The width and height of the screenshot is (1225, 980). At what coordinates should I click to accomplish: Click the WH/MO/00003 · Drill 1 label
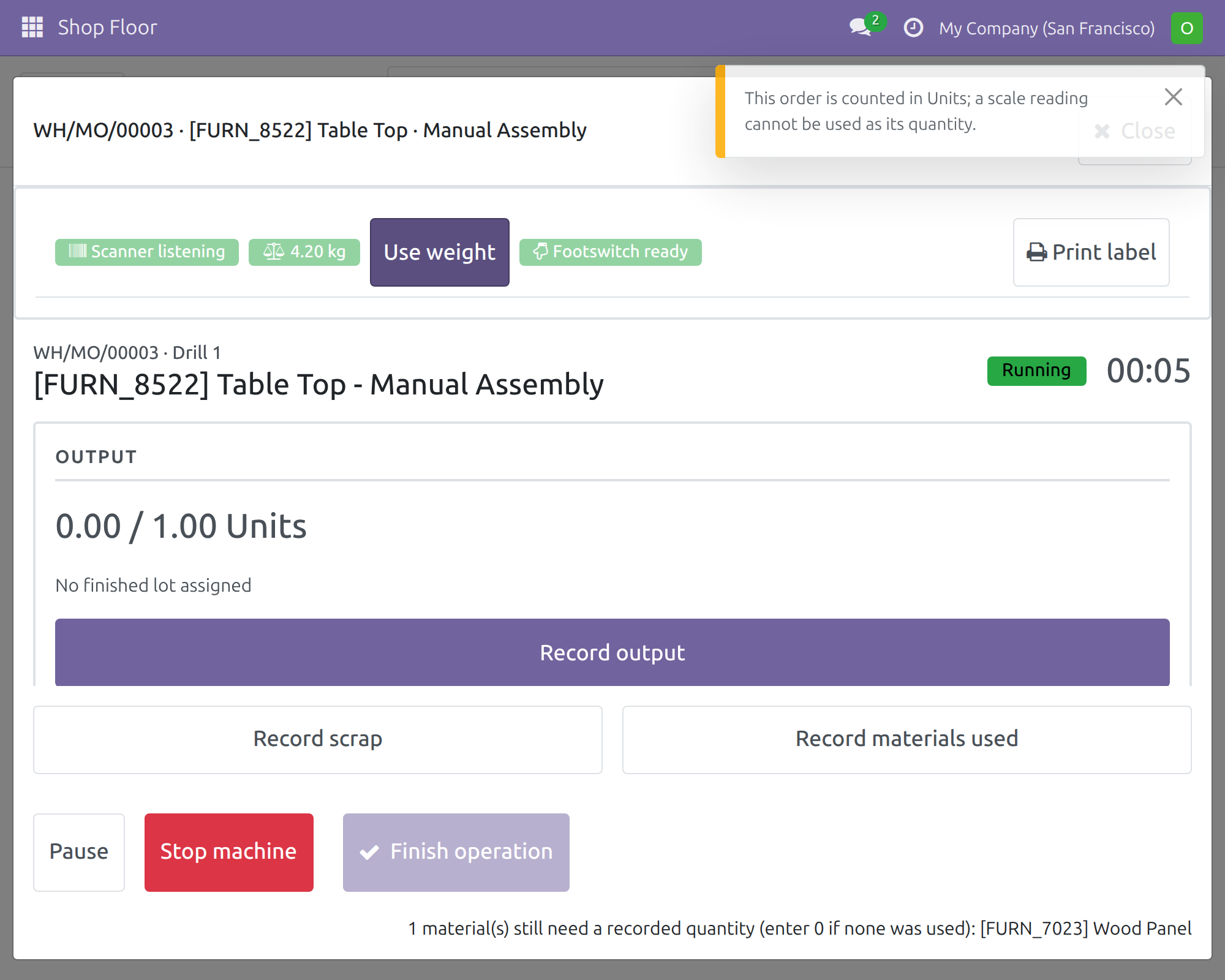click(x=127, y=353)
